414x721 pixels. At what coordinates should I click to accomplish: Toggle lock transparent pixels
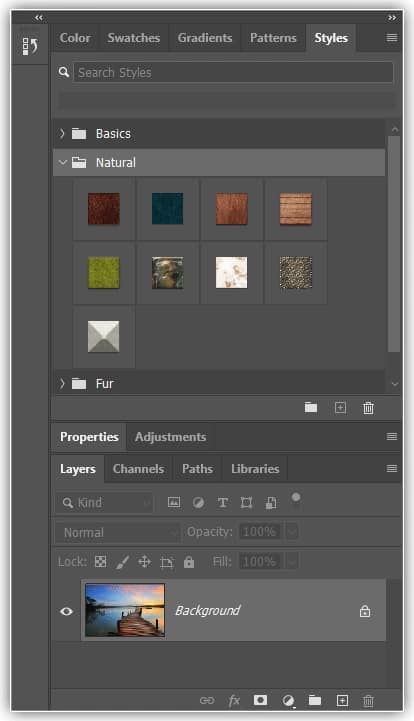(100, 561)
